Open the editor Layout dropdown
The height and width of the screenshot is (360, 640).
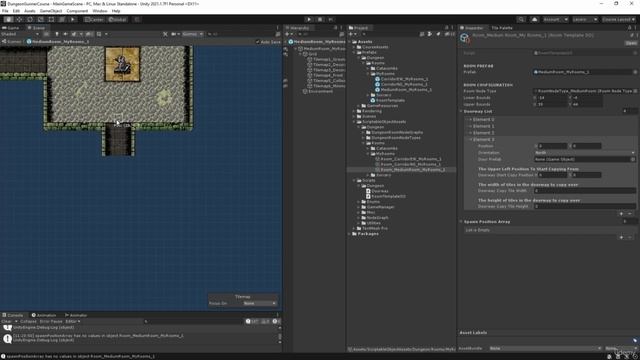pyautogui.click(x=619, y=19)
